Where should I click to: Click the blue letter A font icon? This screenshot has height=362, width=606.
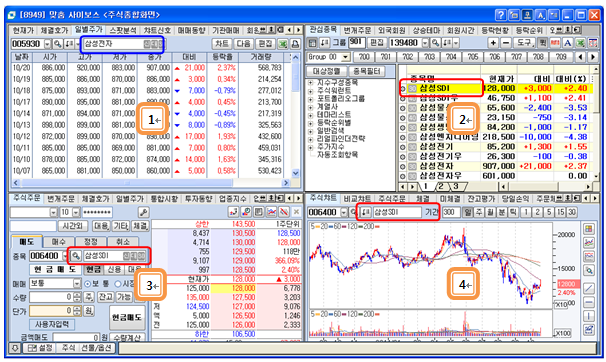pos(567,43)
